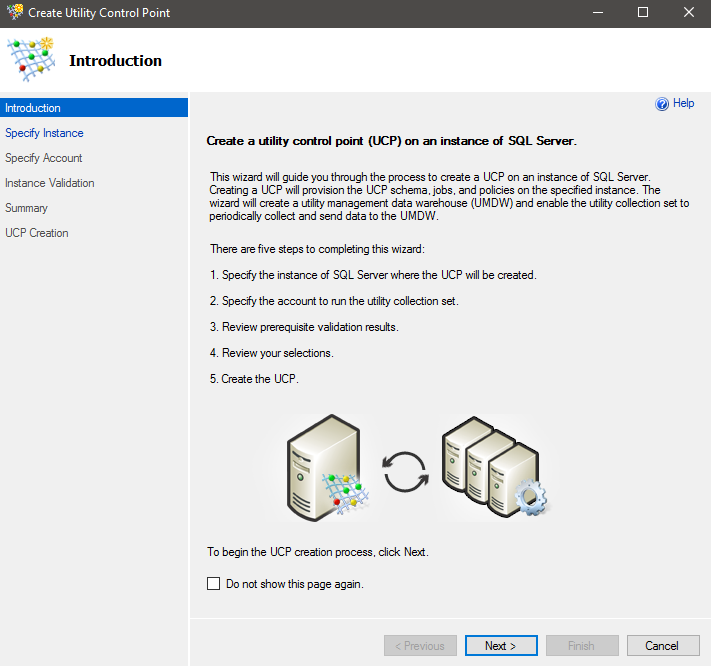Screen dimensions: 711x666
Task: Click the UCP server illustration
Action: point(327,468)
